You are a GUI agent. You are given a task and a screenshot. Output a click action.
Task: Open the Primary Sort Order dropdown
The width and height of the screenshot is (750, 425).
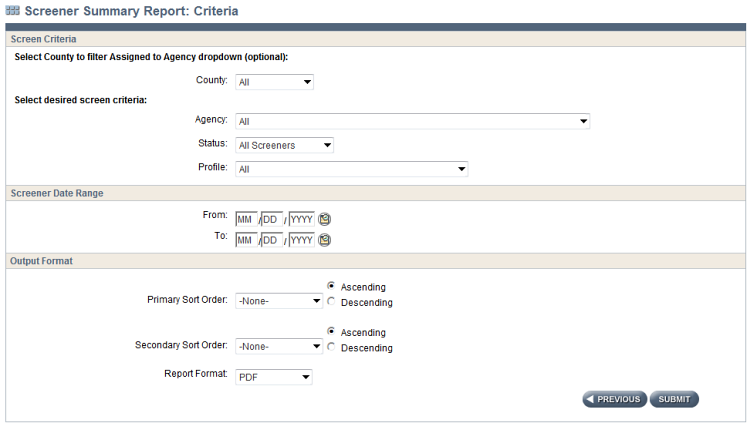coord(279,300)
